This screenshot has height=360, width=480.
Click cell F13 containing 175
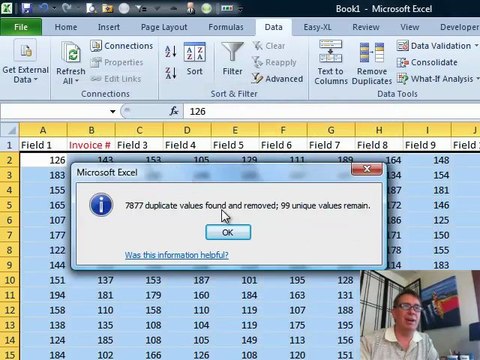click(283, 325)
